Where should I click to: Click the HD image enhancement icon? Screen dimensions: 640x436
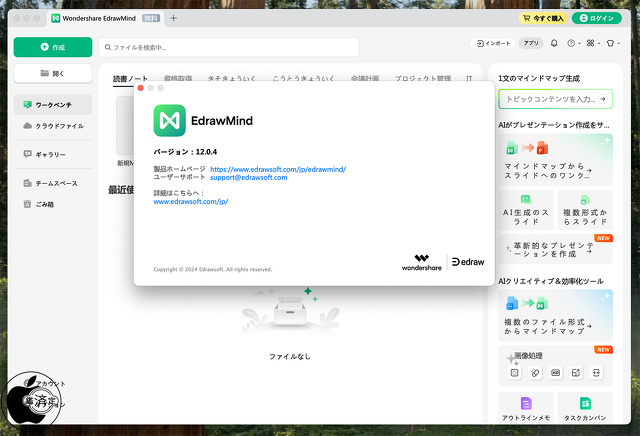[x=556, y=373]
